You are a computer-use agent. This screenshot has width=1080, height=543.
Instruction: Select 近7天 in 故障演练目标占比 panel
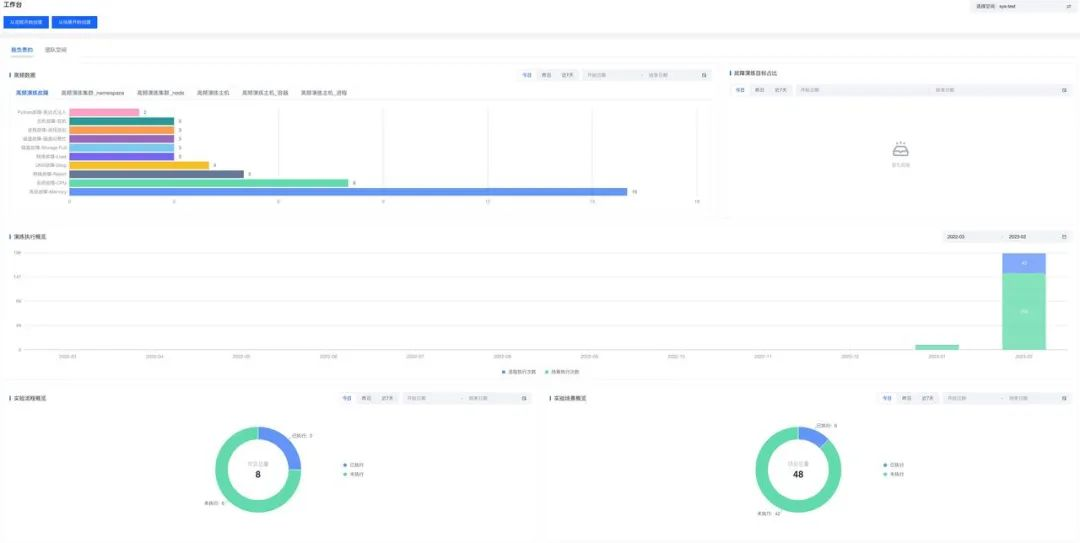[780, 90]
